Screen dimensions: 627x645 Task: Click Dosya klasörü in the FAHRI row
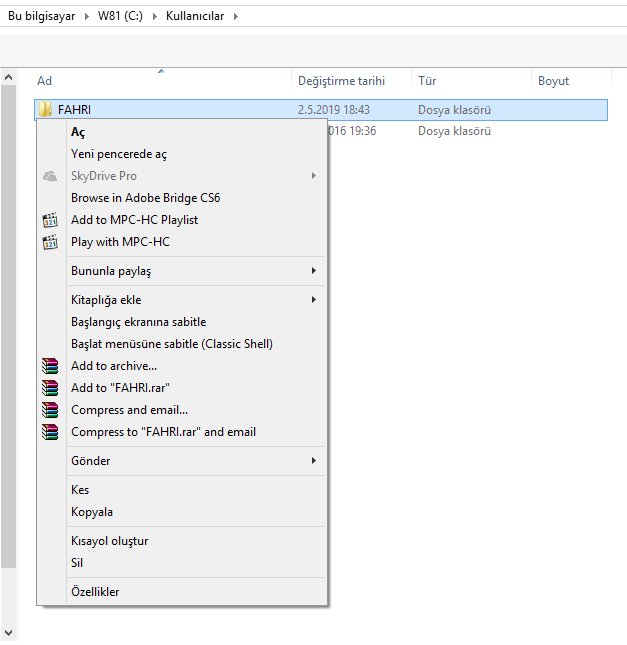[454, 110]
